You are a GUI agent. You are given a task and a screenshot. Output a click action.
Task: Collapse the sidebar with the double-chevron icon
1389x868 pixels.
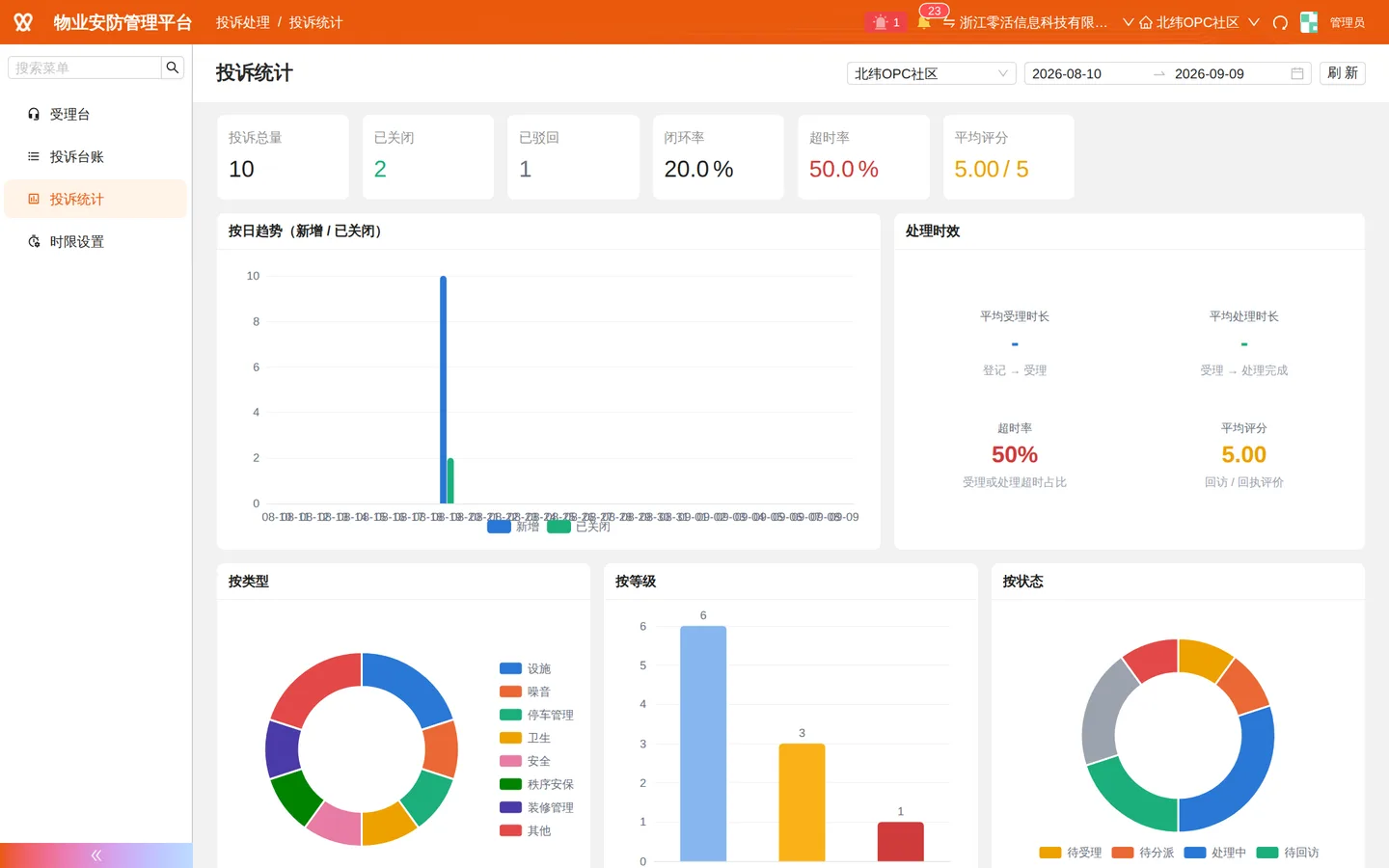[x=96, y=855]
